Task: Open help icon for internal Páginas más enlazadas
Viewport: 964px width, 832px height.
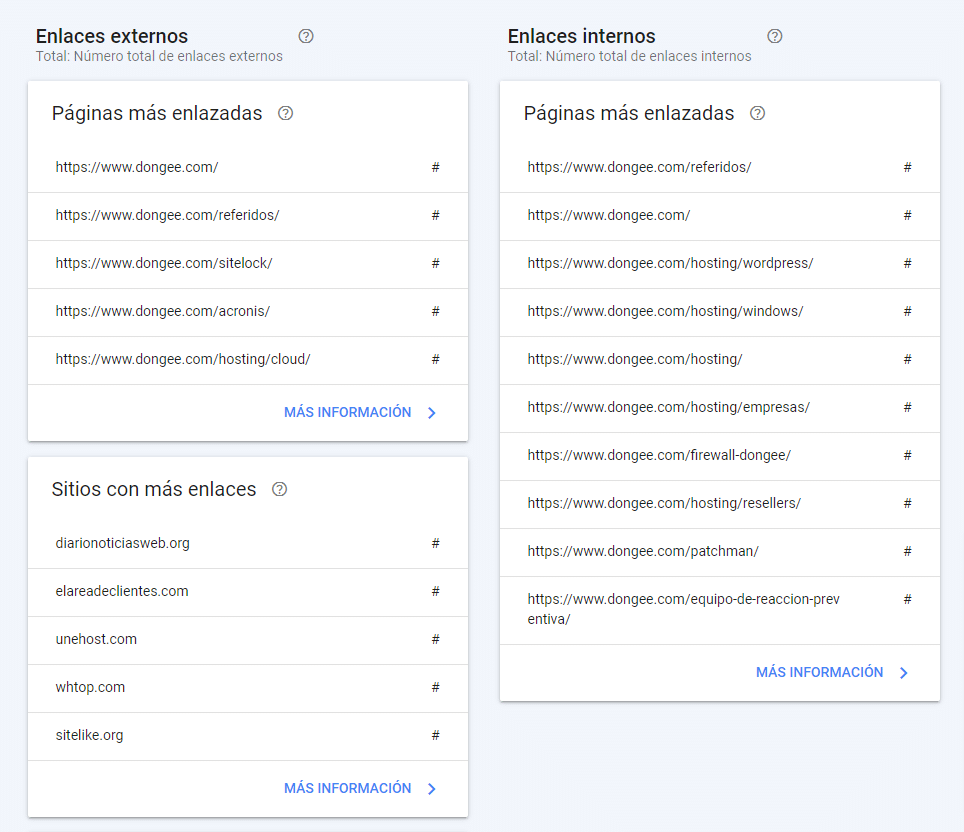Action: tap(757, 113)
